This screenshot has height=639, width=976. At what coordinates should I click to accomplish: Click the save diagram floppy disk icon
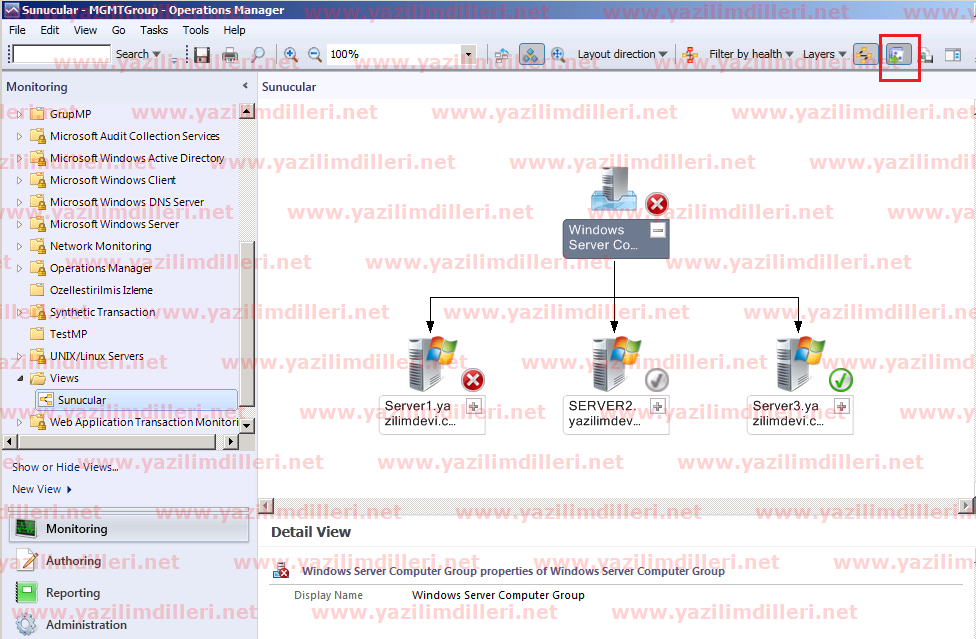[x=202, y=55]
